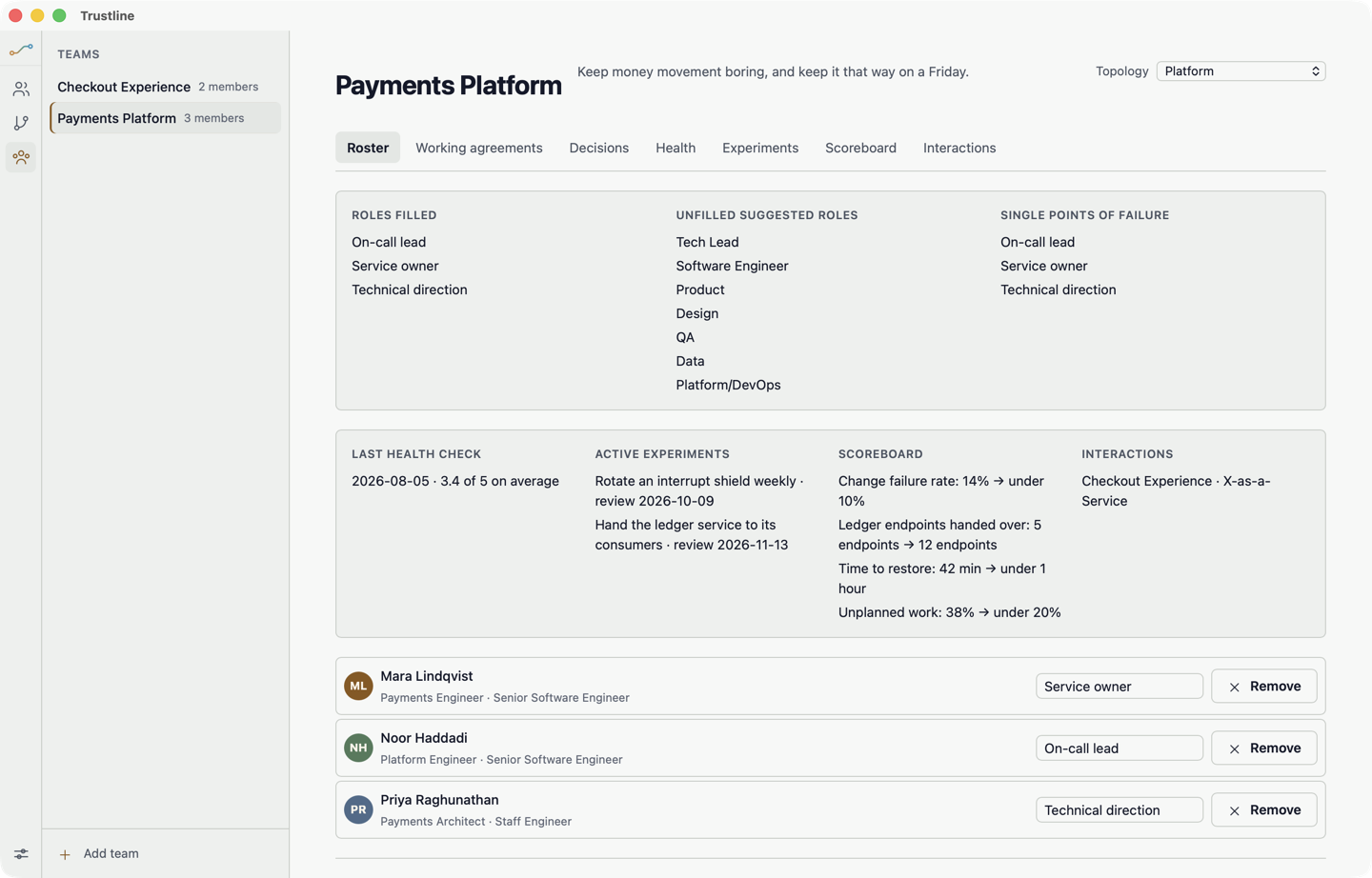
Task: Click the Payments Platform page heading
Action: (x=449, y=85)
